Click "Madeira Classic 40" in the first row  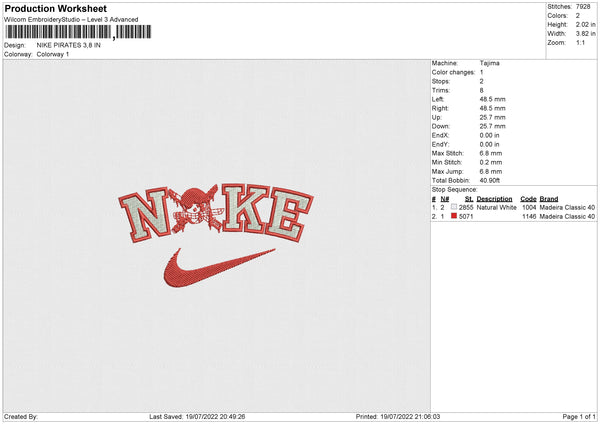click(567, 207)
